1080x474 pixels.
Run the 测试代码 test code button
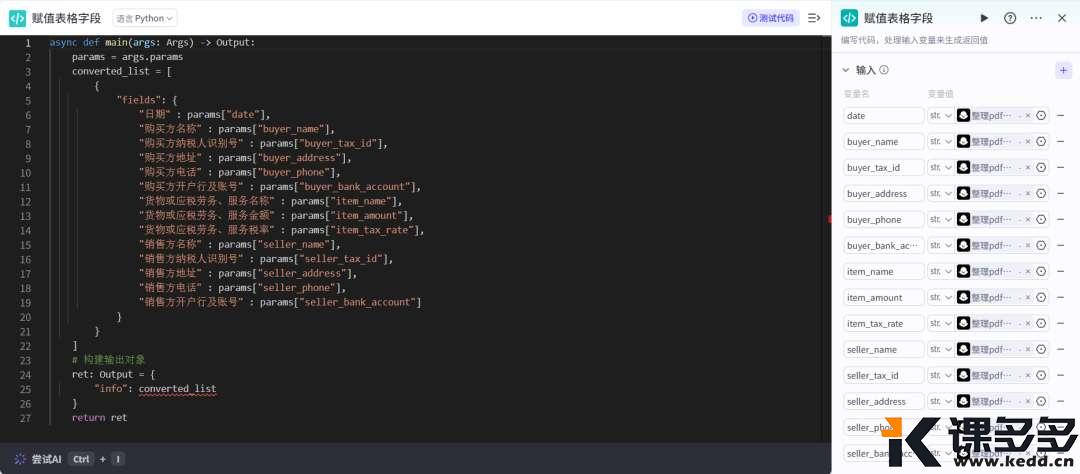pos(771,18)
